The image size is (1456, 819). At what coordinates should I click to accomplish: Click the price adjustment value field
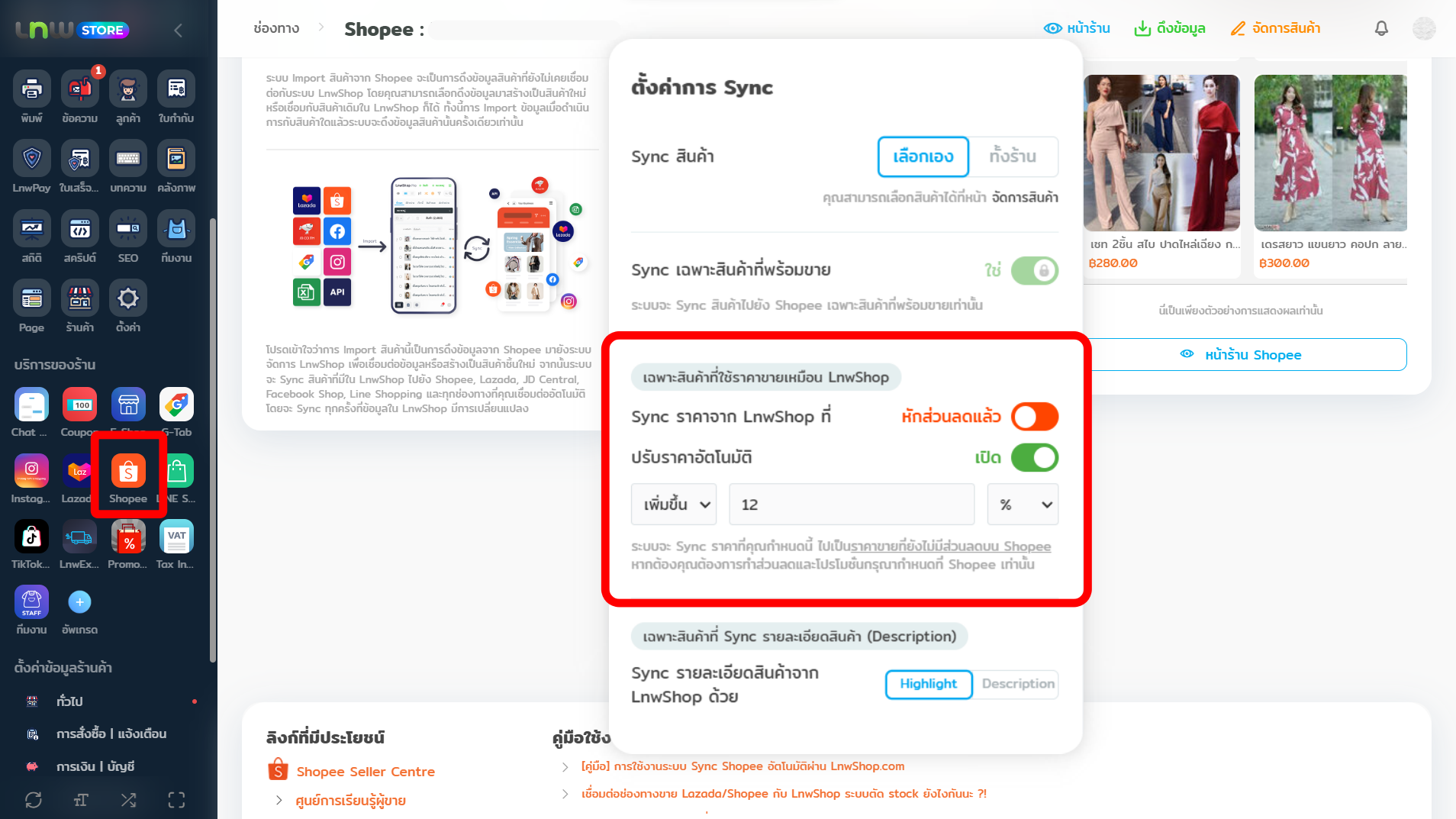(851, 505)
